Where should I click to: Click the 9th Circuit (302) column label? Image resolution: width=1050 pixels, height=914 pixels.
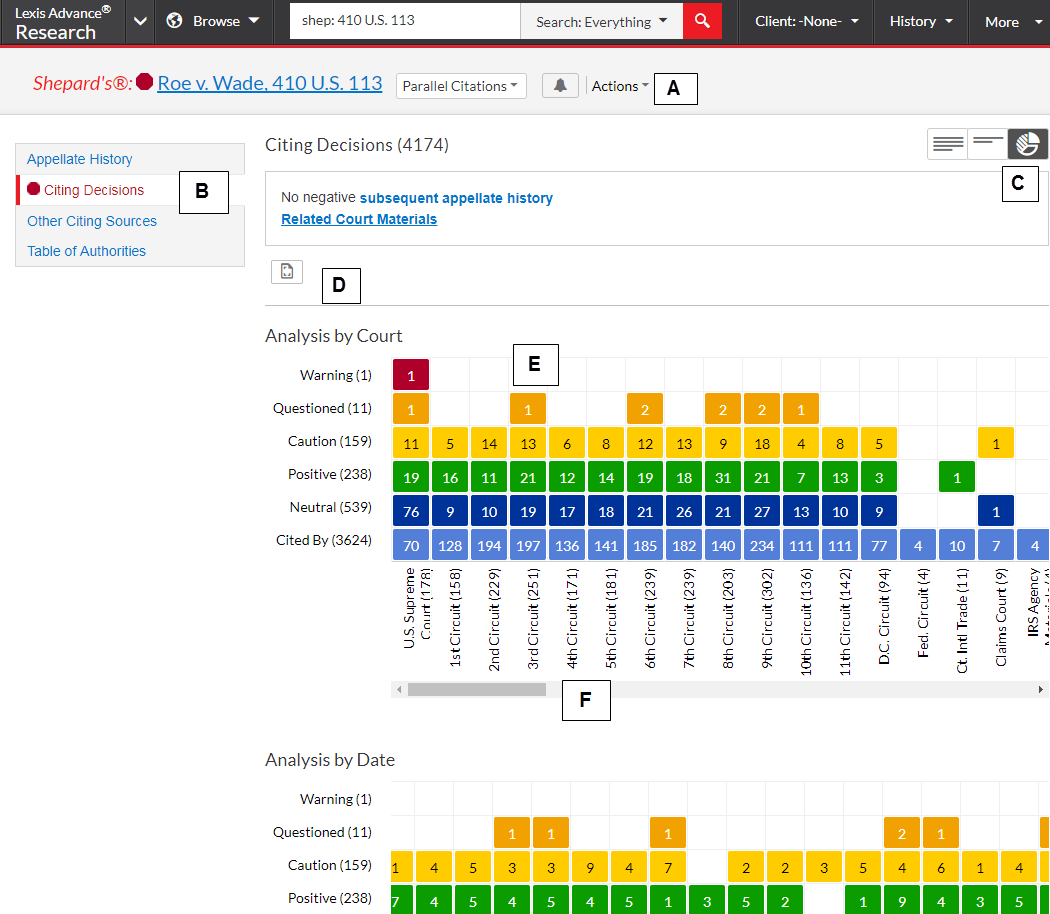[x=767, y=618]
